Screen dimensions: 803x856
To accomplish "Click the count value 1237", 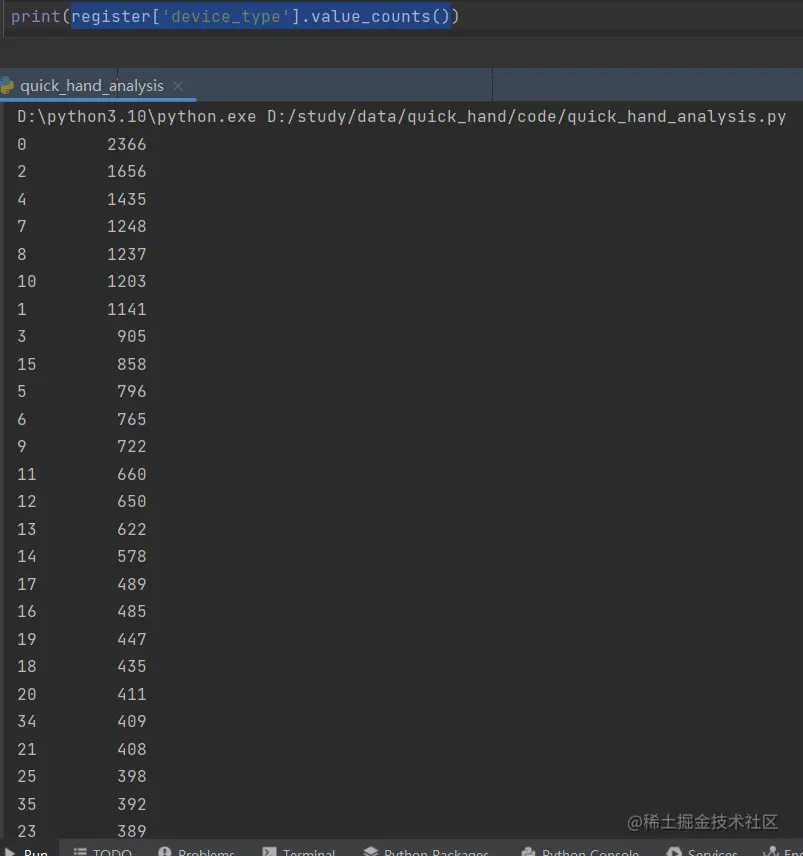I will click(127, 254).
